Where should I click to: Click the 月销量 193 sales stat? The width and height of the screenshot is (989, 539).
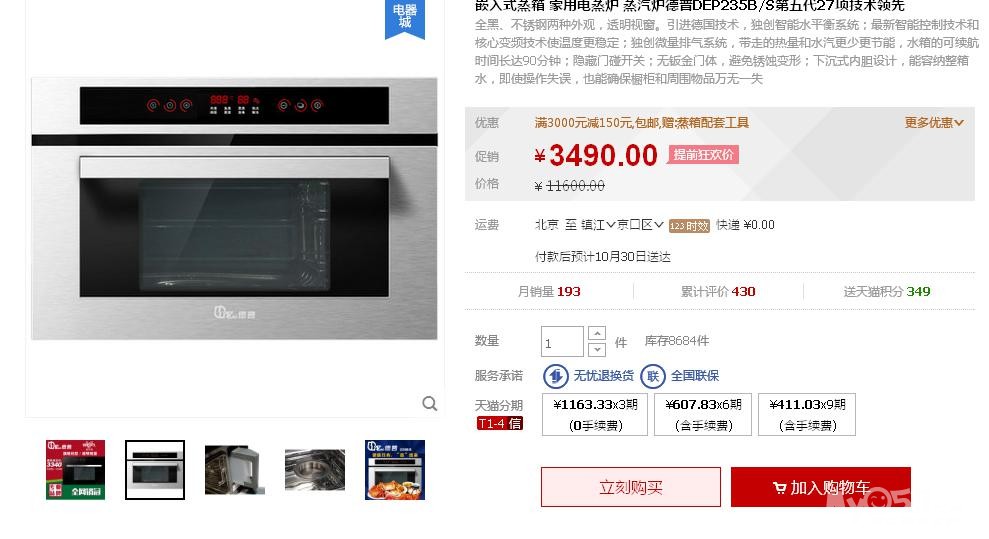pyautogui.click(x=549, y=292)
